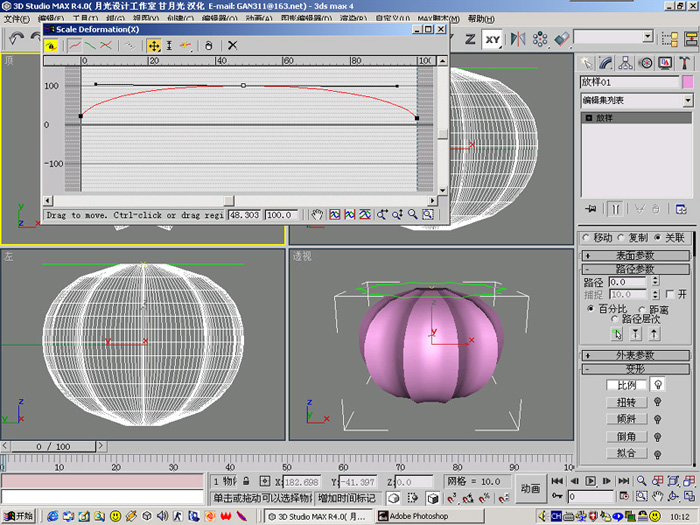700x525 pixels.
Task: Select the 距离 radio button
Action: (642, 309)
